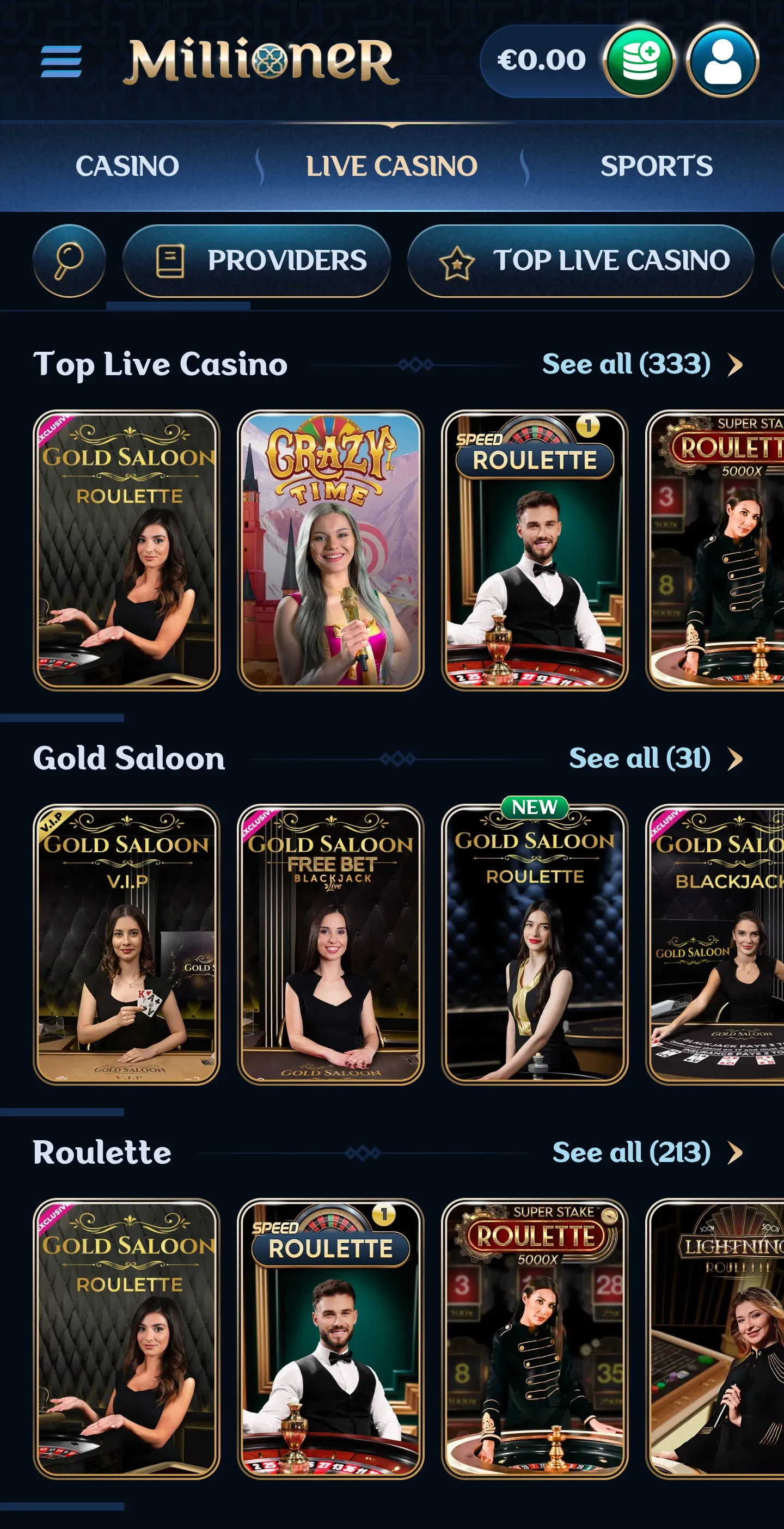Open Gold Saloon Free Bet Blackjack card
This screenshot has height=1529, width=784.
330,944
